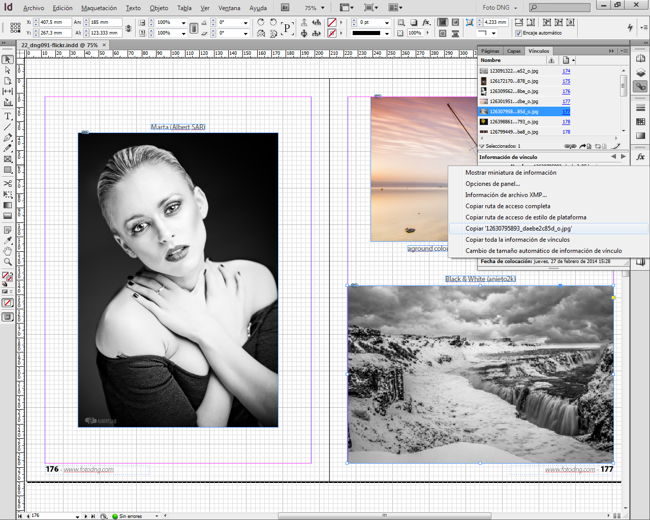Select the Direct Selection tool
The image size is (650, 520).
pos(7,70)
